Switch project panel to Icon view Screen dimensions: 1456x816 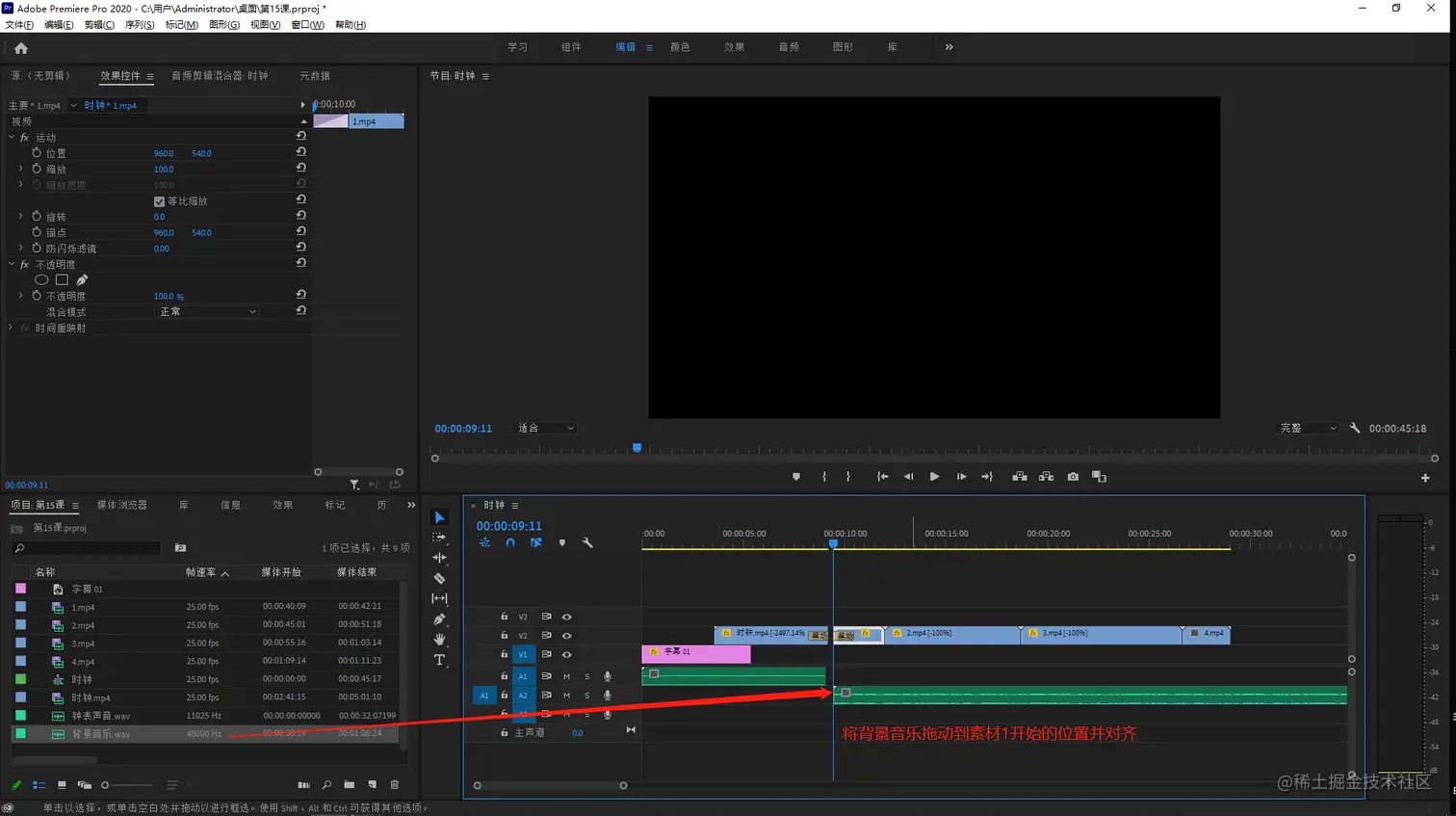point(62,785)
